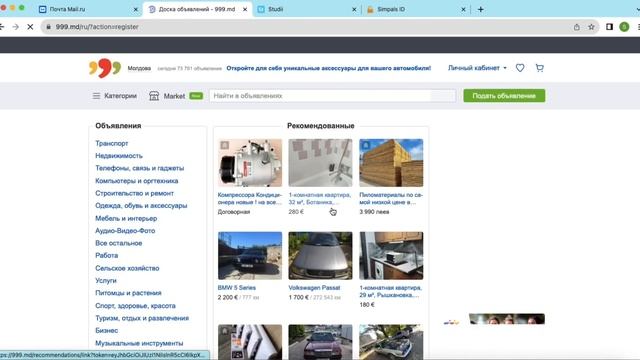Close the 999.md tab
The height and width of the screenshot is (360, 640).
[x=245, y=9]
